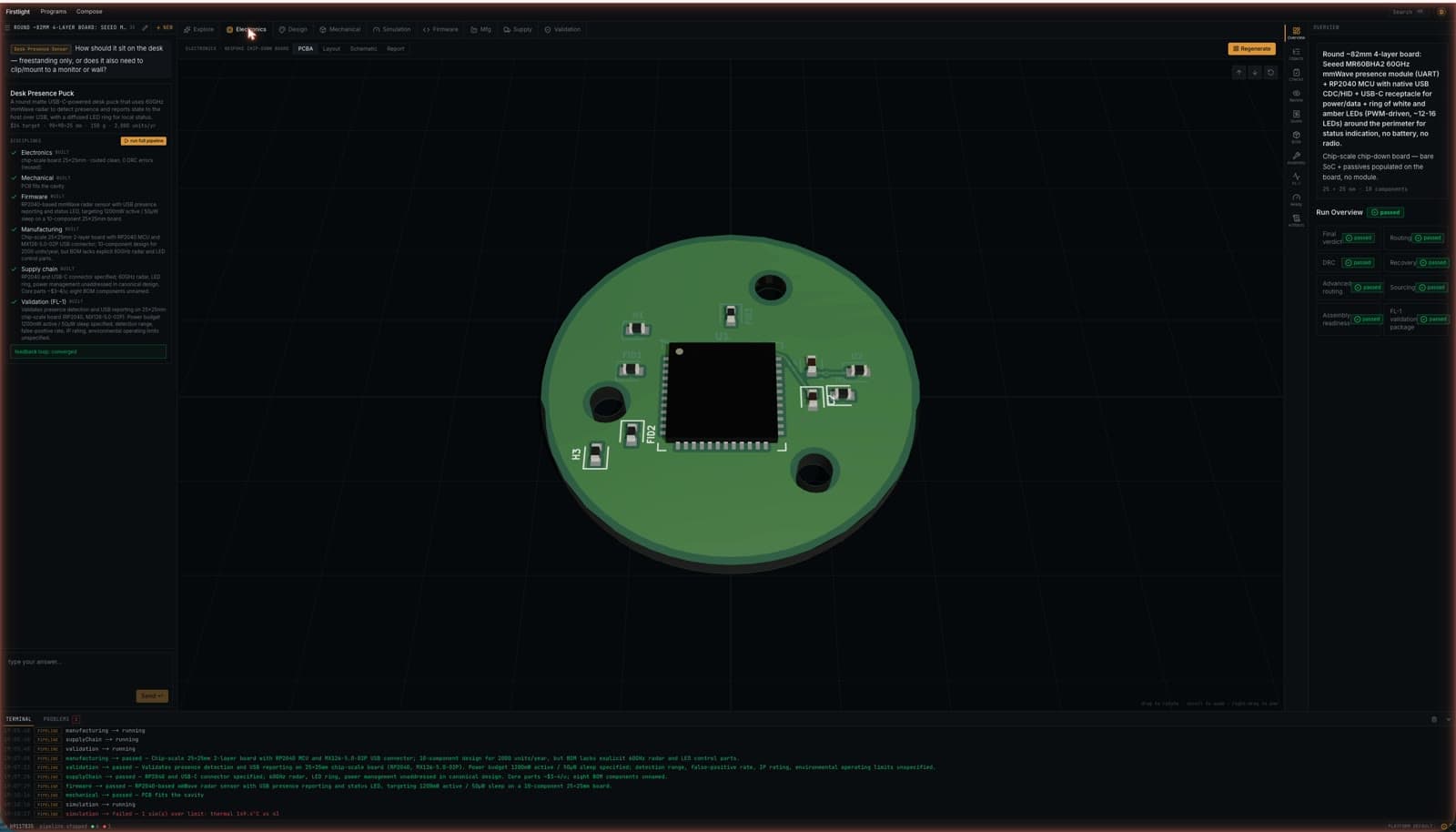Viewport: 1456px width, 832px height.
Task: Click the up-arrow view control in viewport
Action: click(x=1239, y=72)
